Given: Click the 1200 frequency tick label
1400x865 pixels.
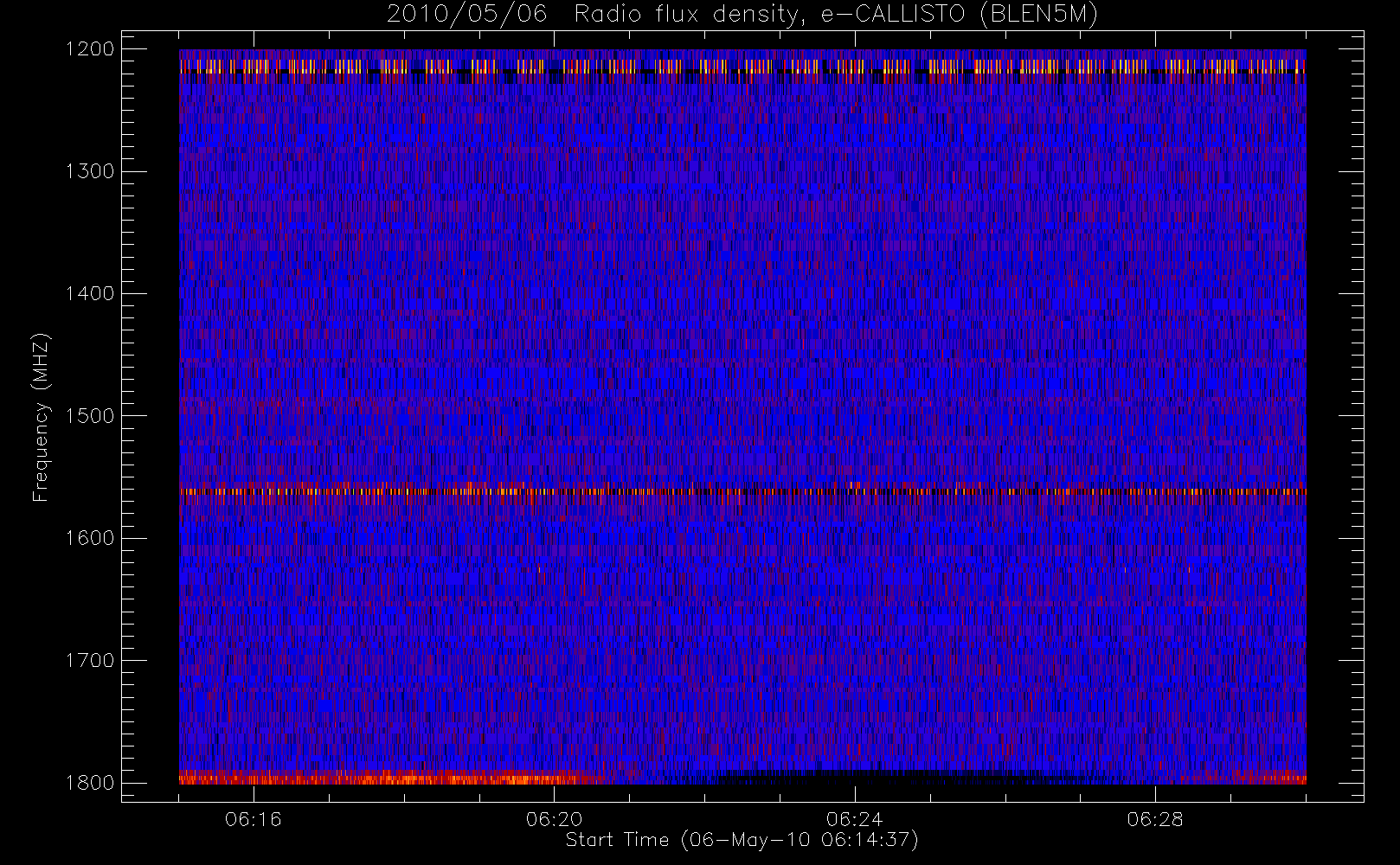Looking at the screenshot, I should tap(90, 49).
